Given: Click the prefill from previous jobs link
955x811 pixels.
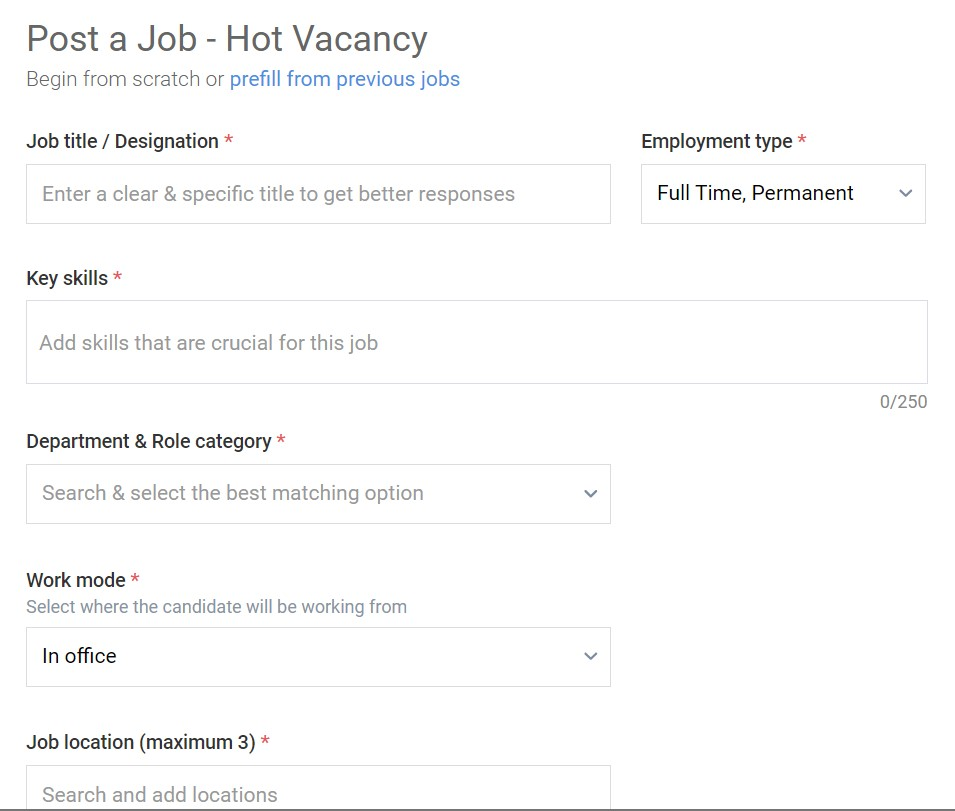Looking at the screenshot, I should [x=345, y=79].
